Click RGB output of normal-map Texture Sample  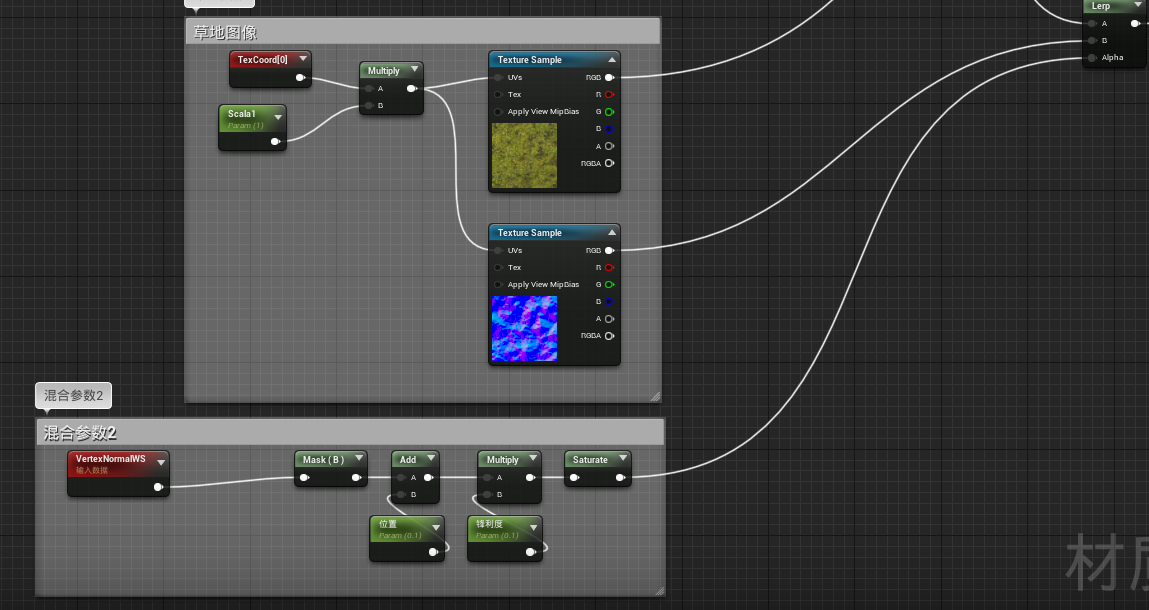[610, 250]
